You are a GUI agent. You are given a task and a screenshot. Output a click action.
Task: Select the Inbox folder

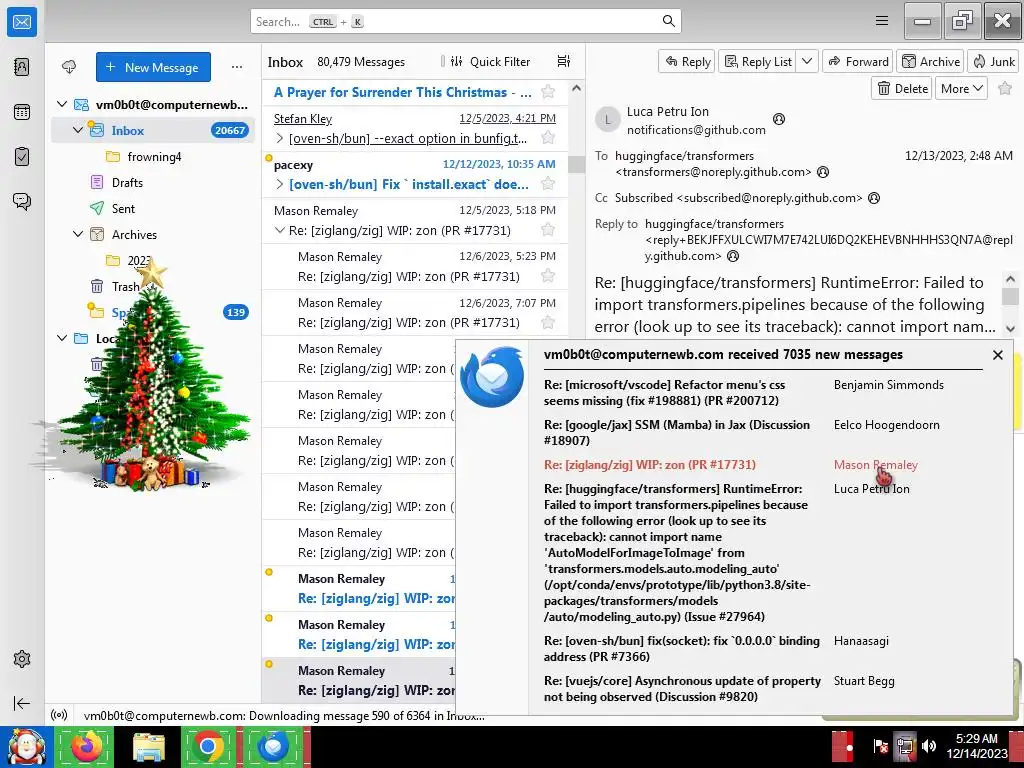(x=153, y=130)
